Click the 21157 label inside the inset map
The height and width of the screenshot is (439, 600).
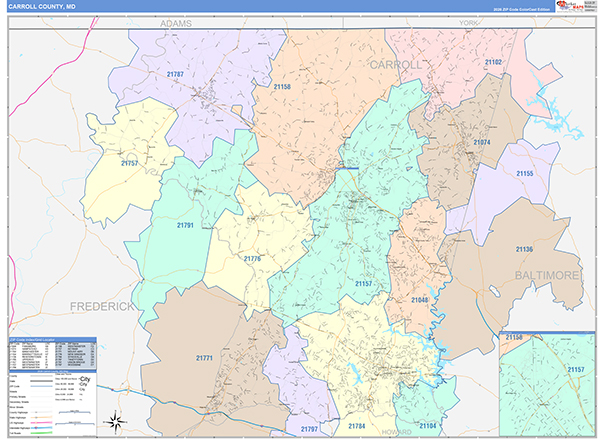(576, 369)
